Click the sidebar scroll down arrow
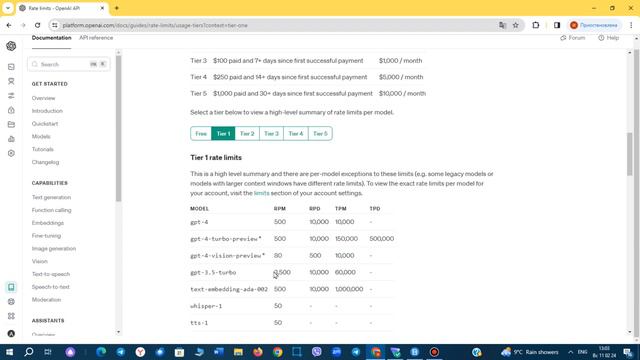 118,332
